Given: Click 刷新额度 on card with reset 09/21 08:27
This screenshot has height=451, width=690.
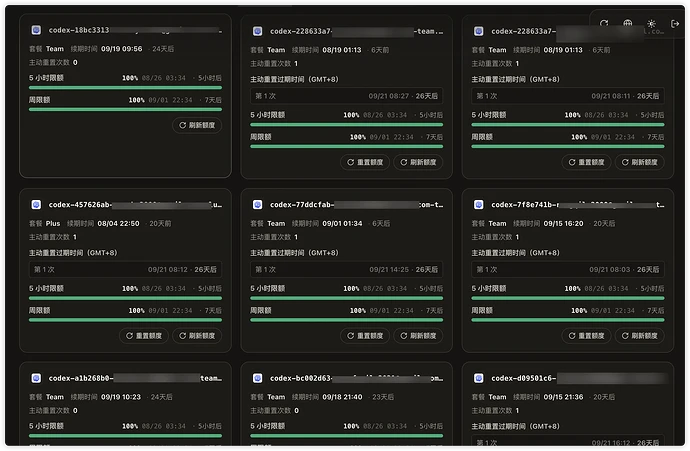Looking at the screenshot, I should tap(418, 162).
